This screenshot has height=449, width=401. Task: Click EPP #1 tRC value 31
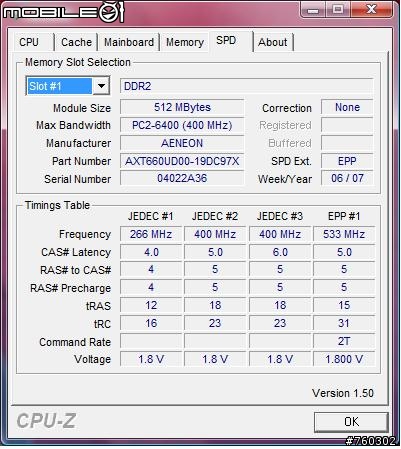point(344,324)
